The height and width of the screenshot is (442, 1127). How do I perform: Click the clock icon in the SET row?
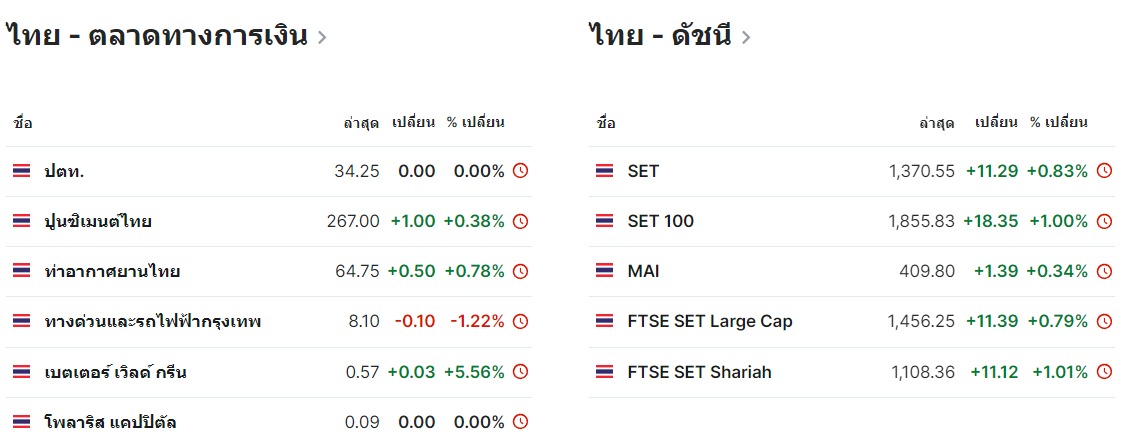[1104, 171]
